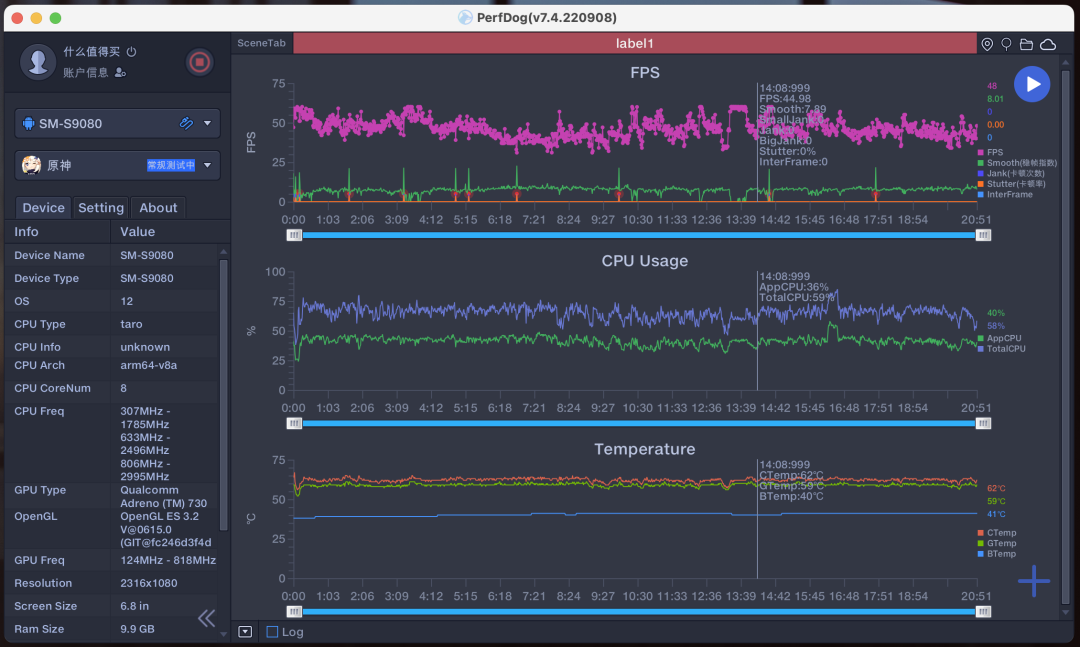The width and height of the screenshot is (1080, 647).
Task: Click the CPU Arch value arm64-v8a
Action: (149, 365)
